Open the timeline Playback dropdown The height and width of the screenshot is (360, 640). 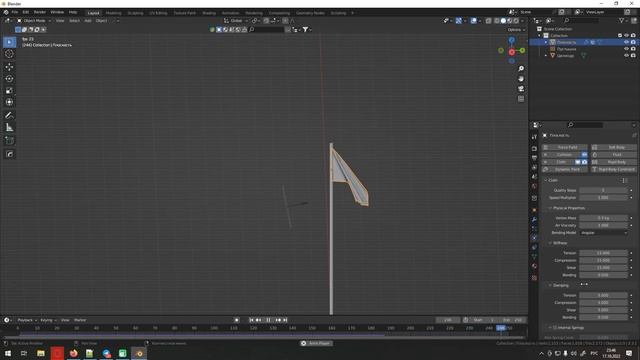(x=27, y=320)
